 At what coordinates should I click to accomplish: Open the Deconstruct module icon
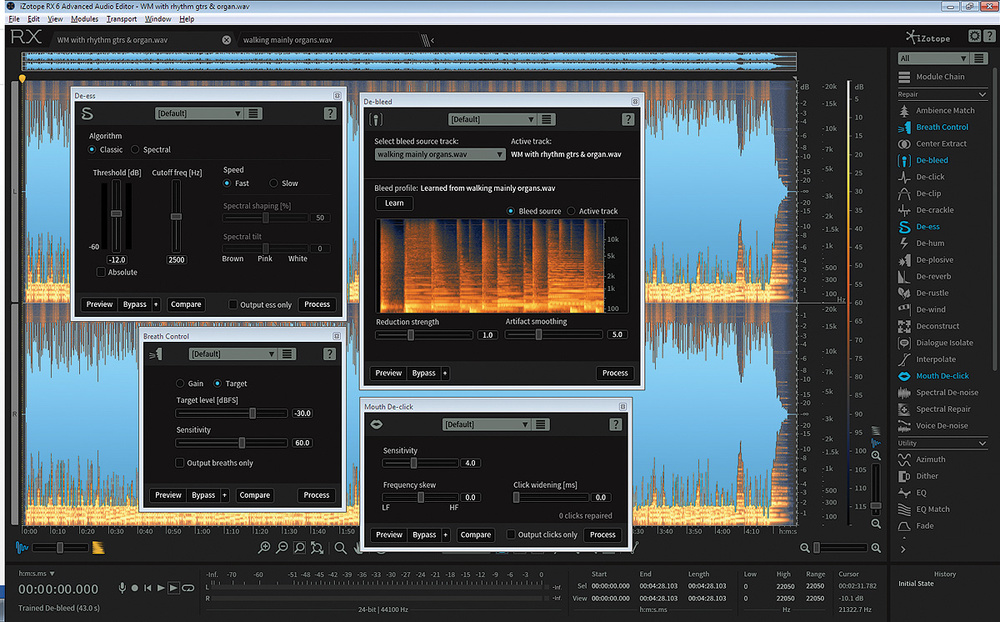click(904, 326)
